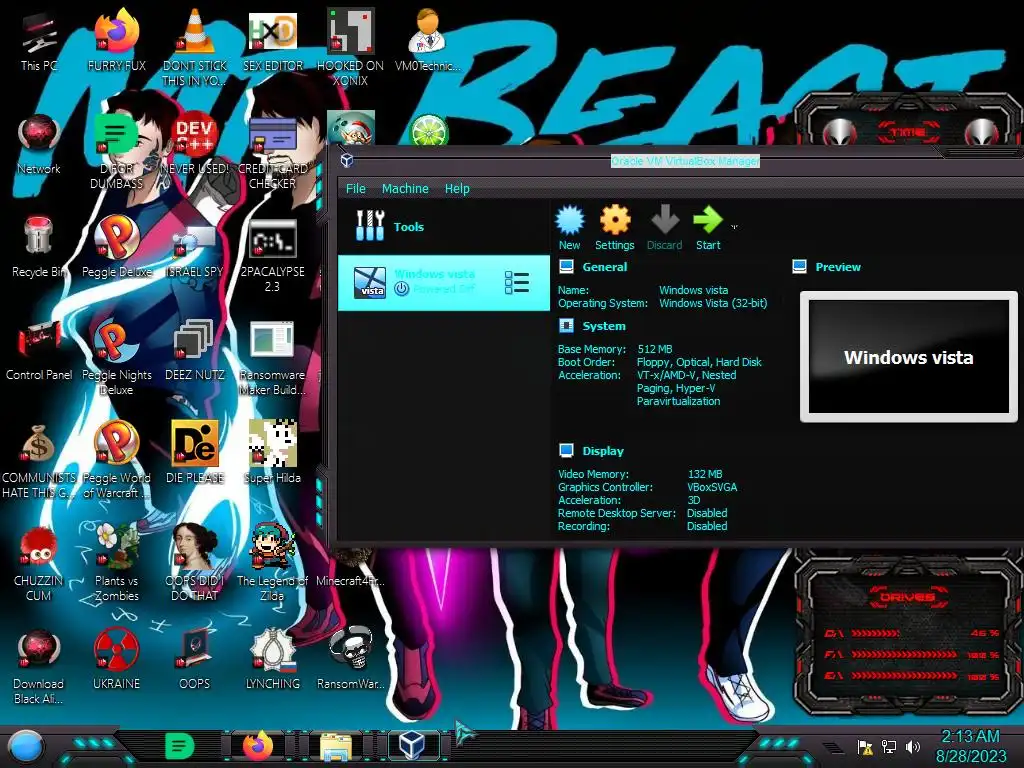Click the F:\ drive bar in DRIVES widget
Screen dimensions: 1024x768
[x=911, y=654]
